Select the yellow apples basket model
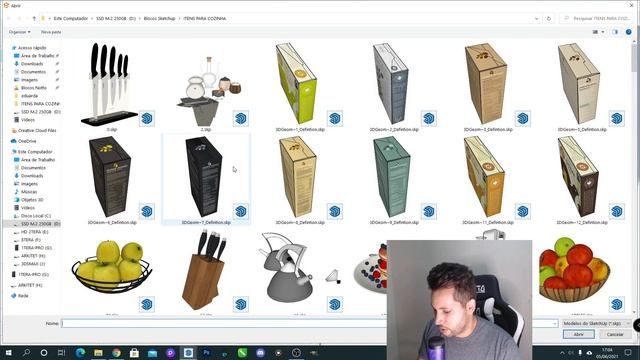 (112, 267)
